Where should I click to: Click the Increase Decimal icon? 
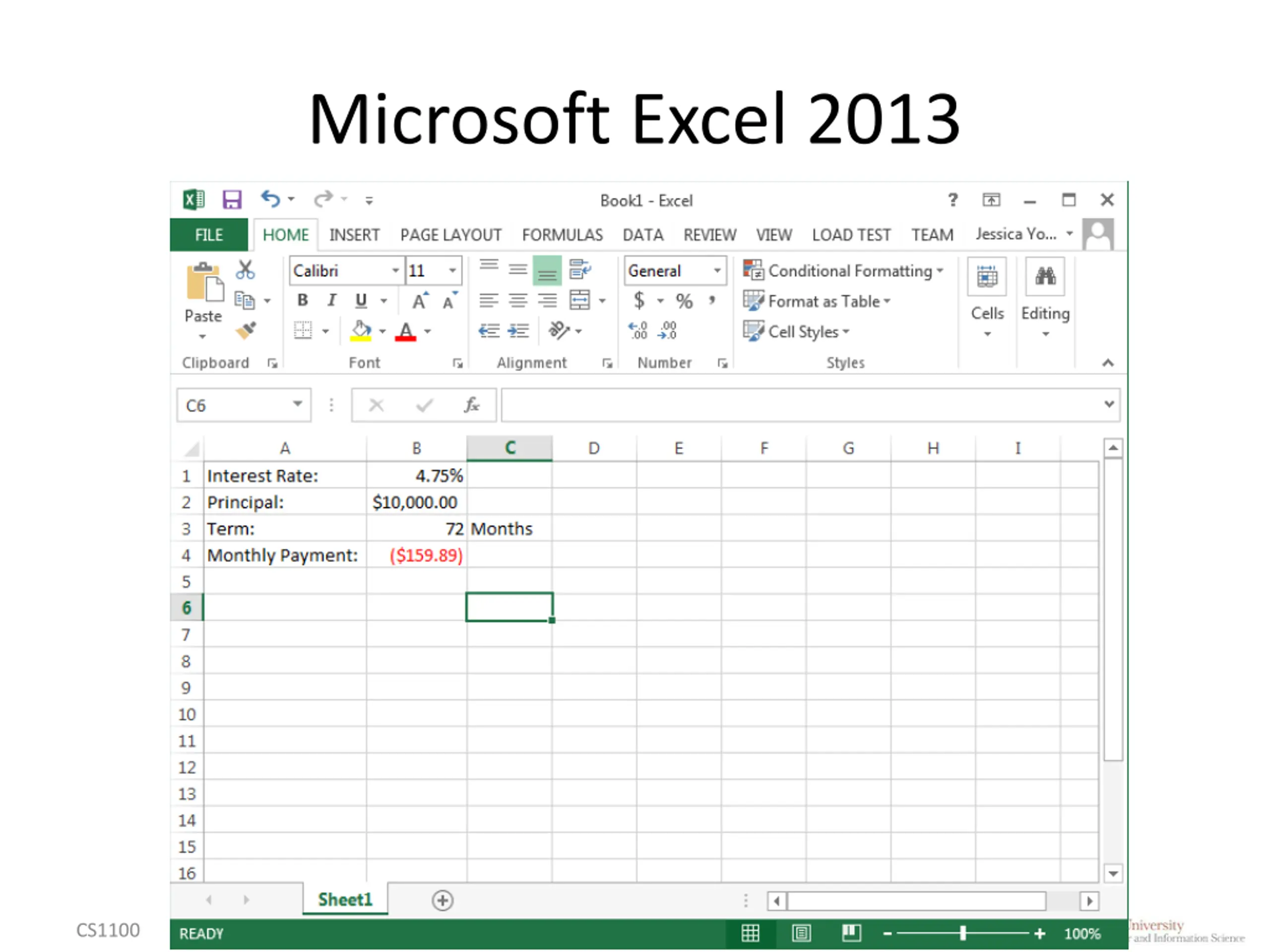pos(637,331)
